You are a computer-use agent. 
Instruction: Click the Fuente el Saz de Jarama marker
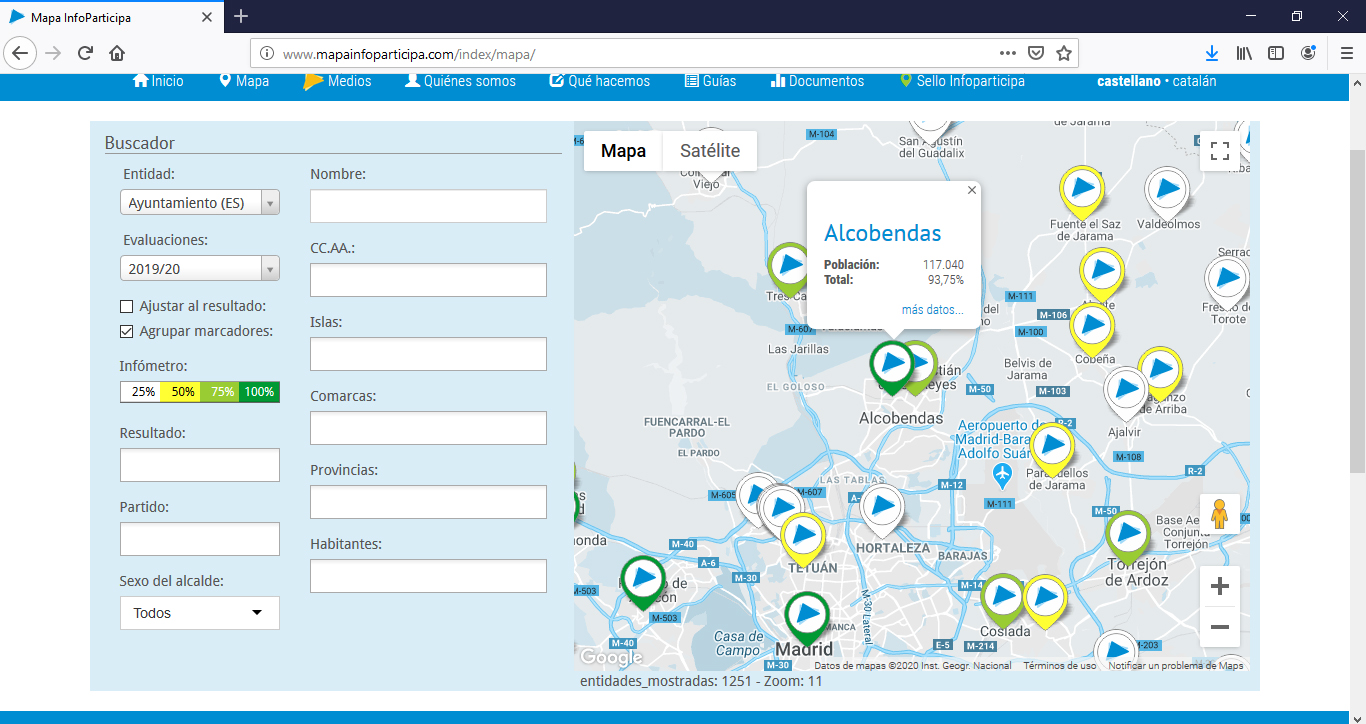click(1081, 191)
